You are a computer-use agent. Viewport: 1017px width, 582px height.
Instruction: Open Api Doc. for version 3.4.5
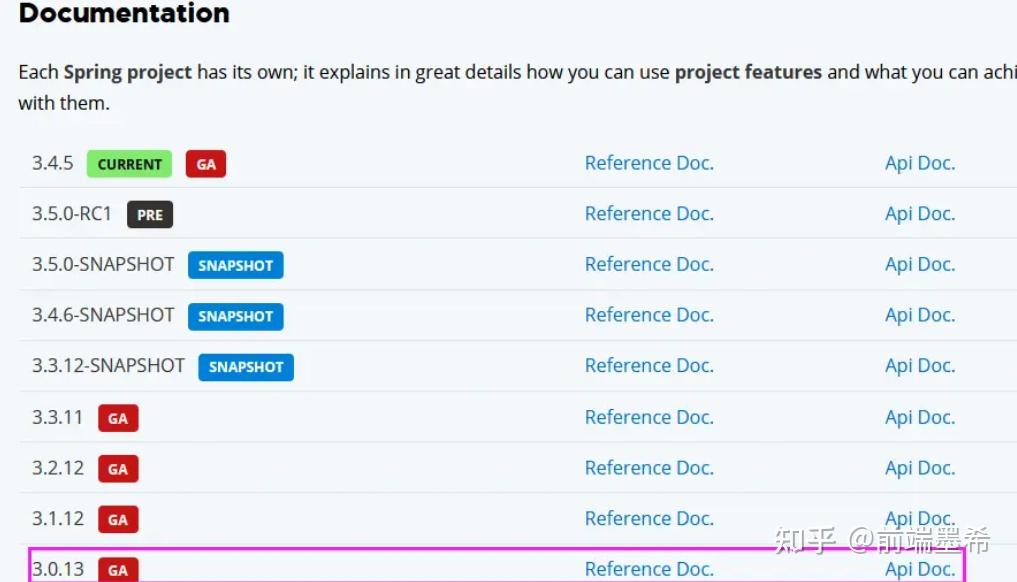click(x=919, y=163)
